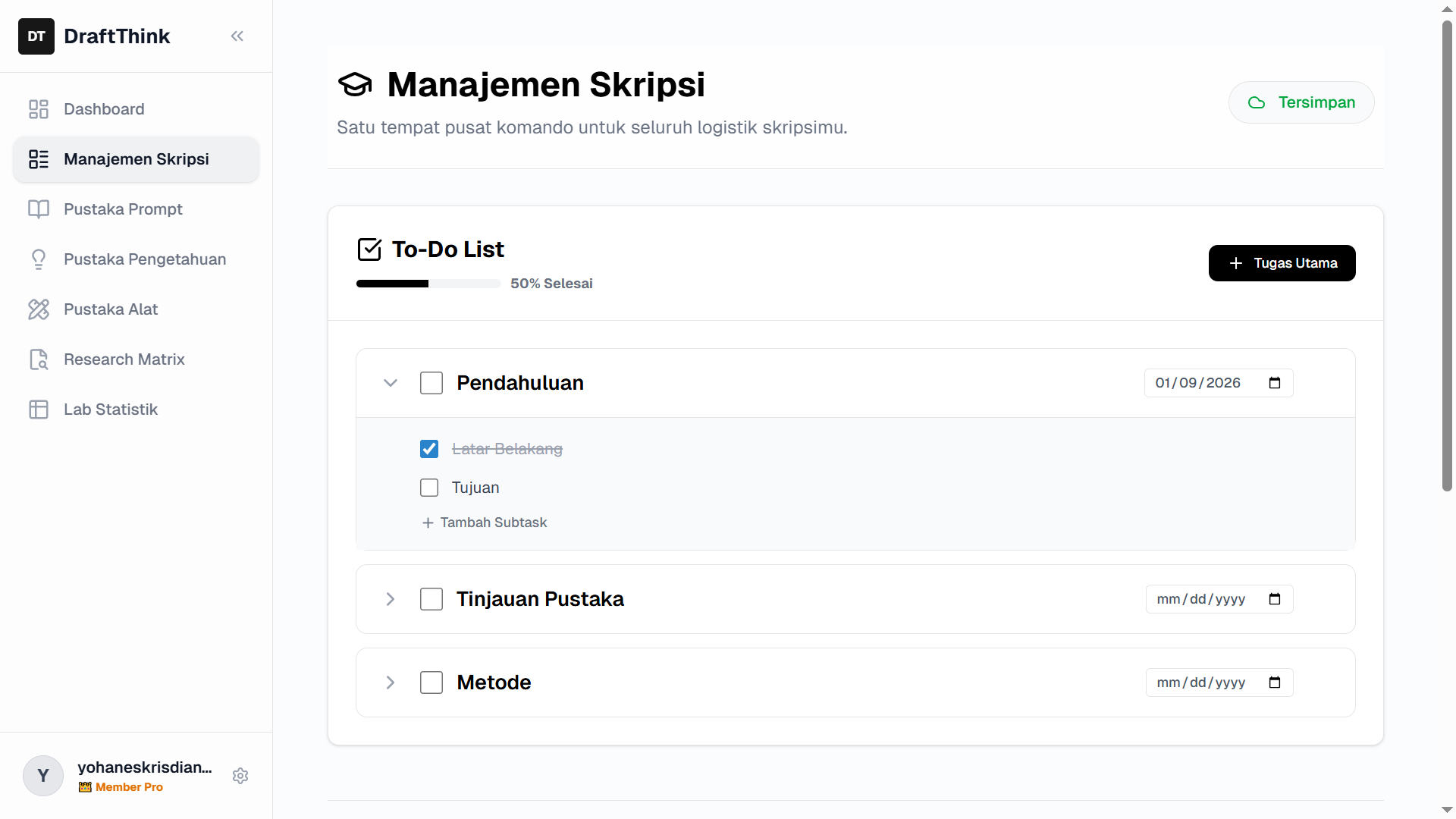This screenshot has width=1456, height=819.
Task: Click the 50% completion progress bar
Action: [x=428, y=283]
